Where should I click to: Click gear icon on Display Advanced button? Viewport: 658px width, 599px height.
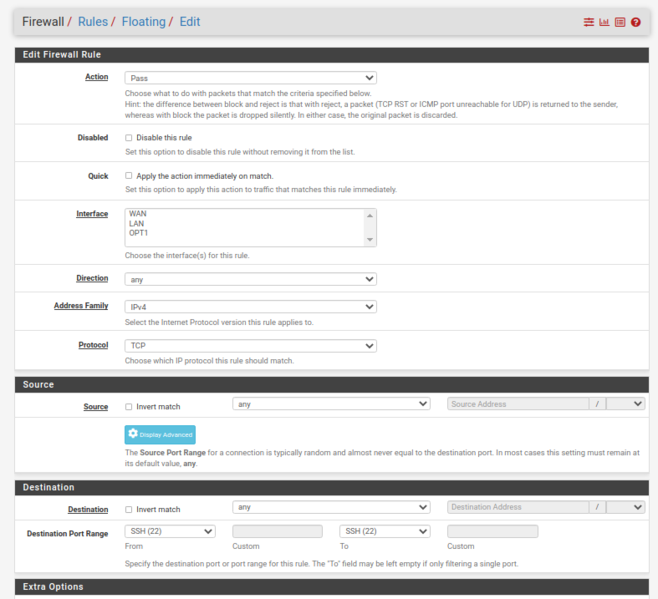133,435
